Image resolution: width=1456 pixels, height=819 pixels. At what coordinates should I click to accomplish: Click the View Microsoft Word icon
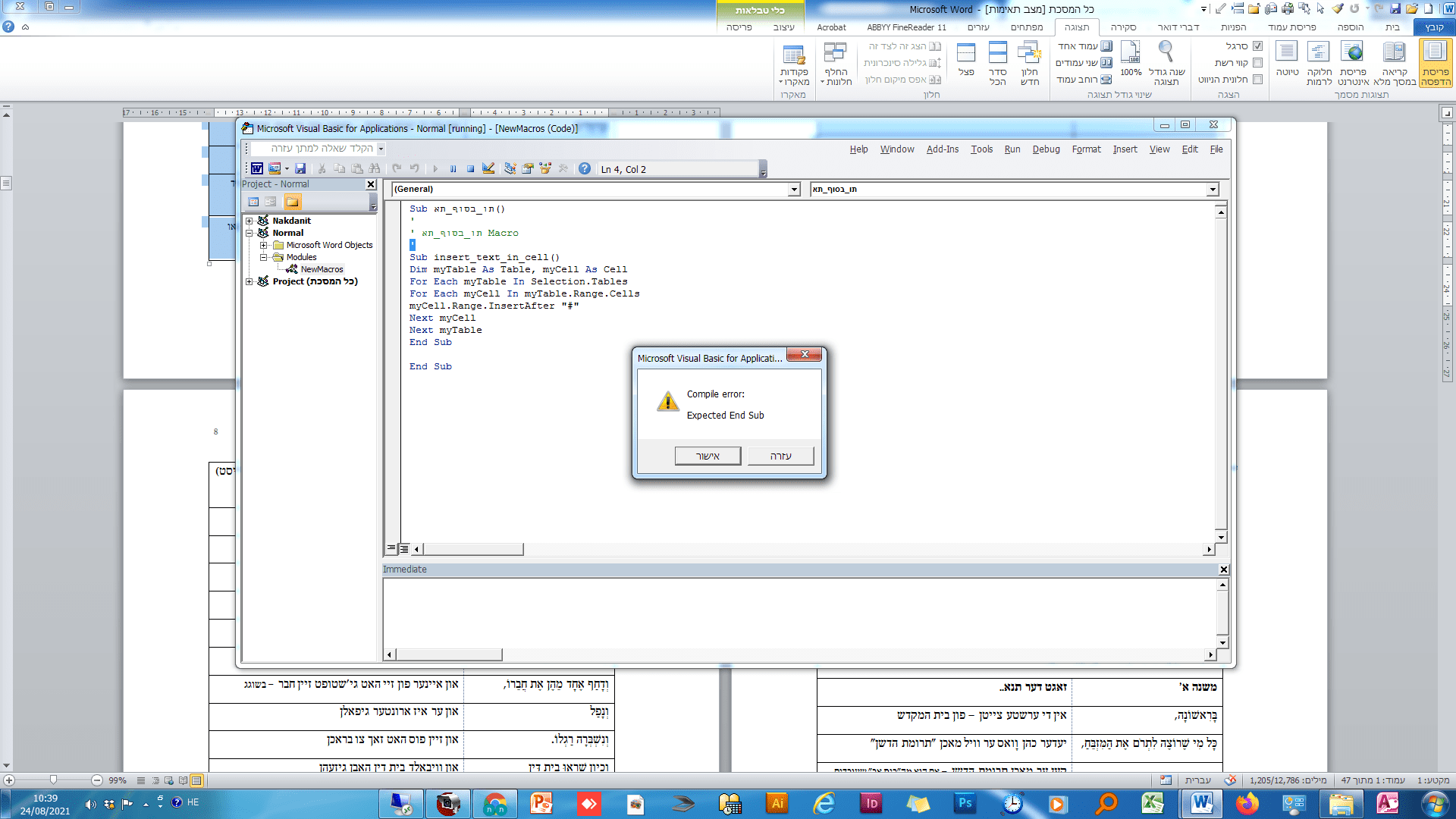[257, 168]
